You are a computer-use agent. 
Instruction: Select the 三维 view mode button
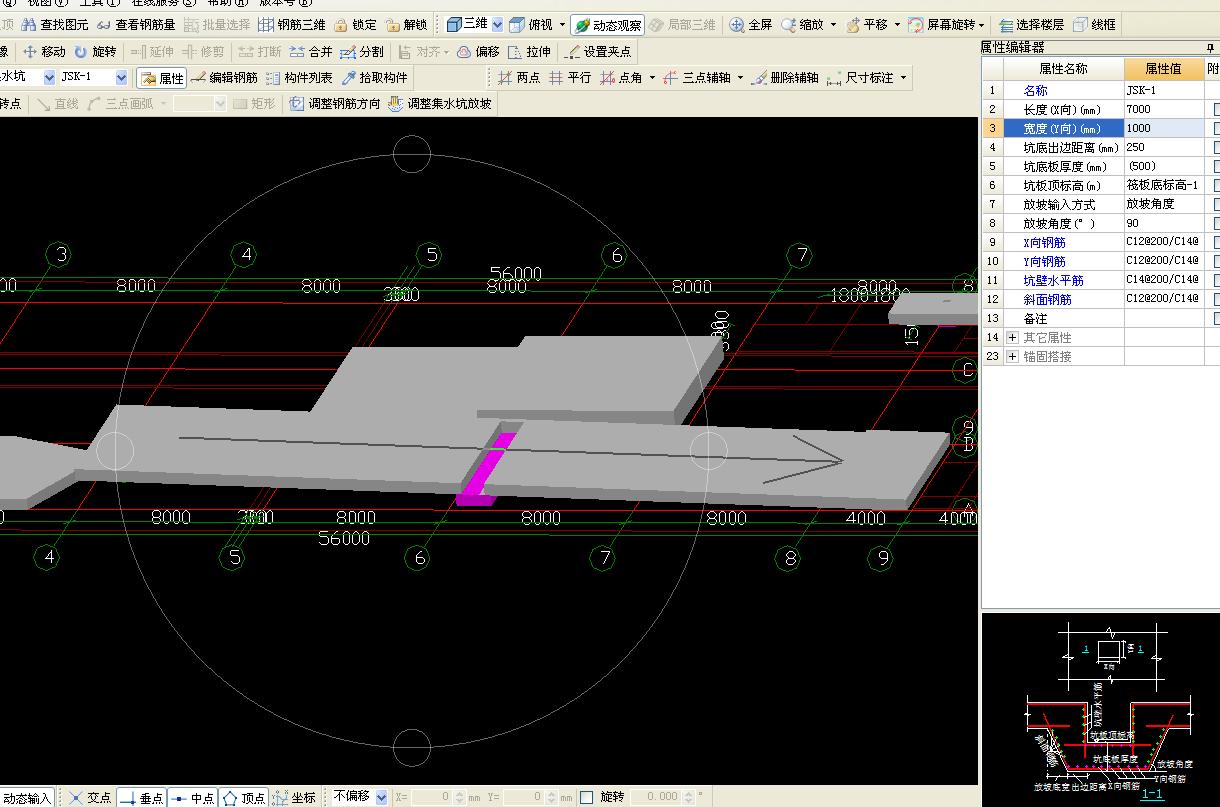468,24
